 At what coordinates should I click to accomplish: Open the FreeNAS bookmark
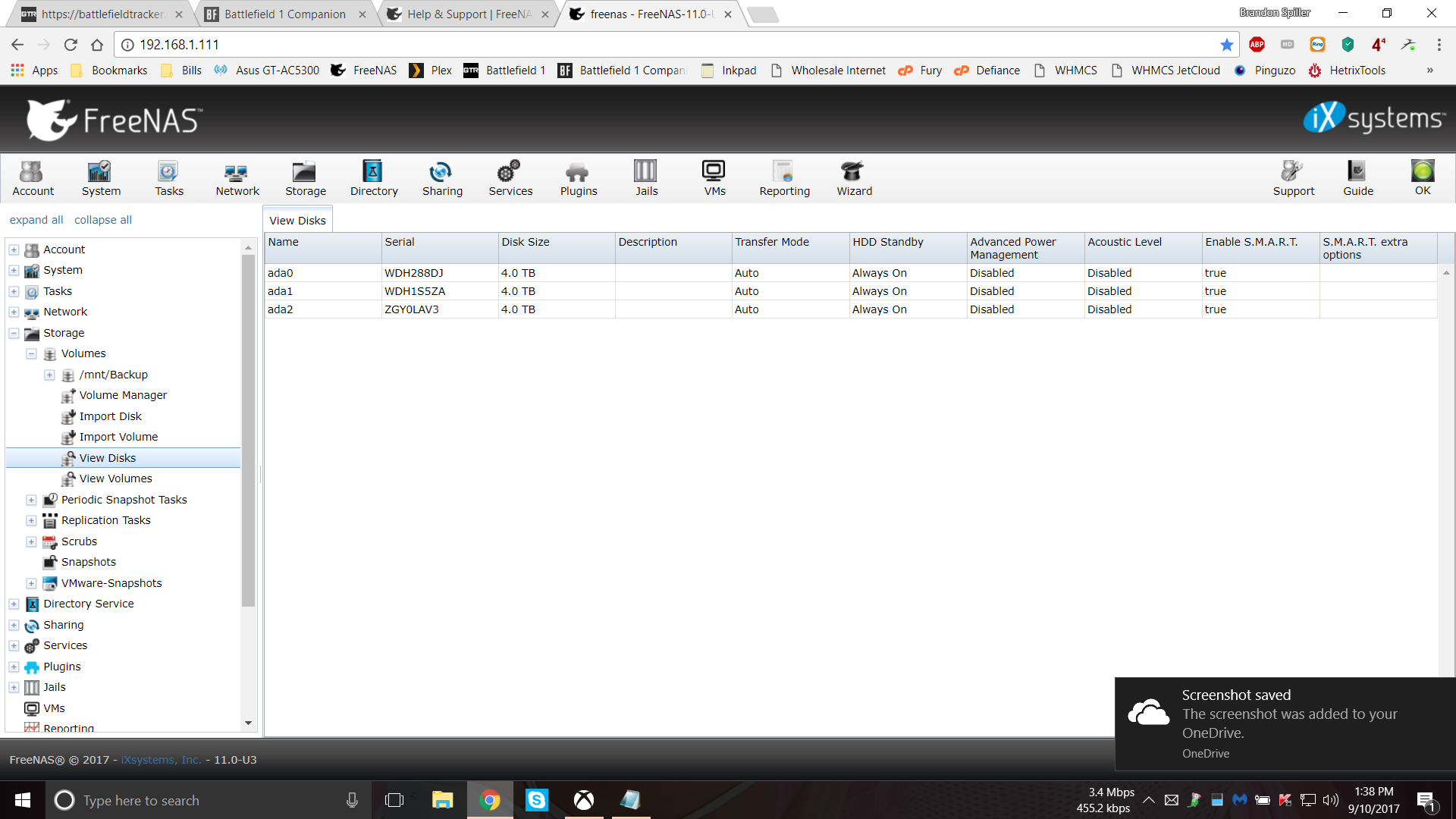364,71
